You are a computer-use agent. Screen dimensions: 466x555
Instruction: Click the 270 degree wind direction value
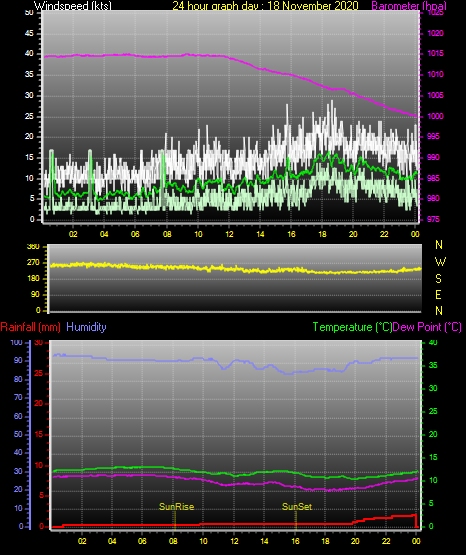[x=33, y=263]
